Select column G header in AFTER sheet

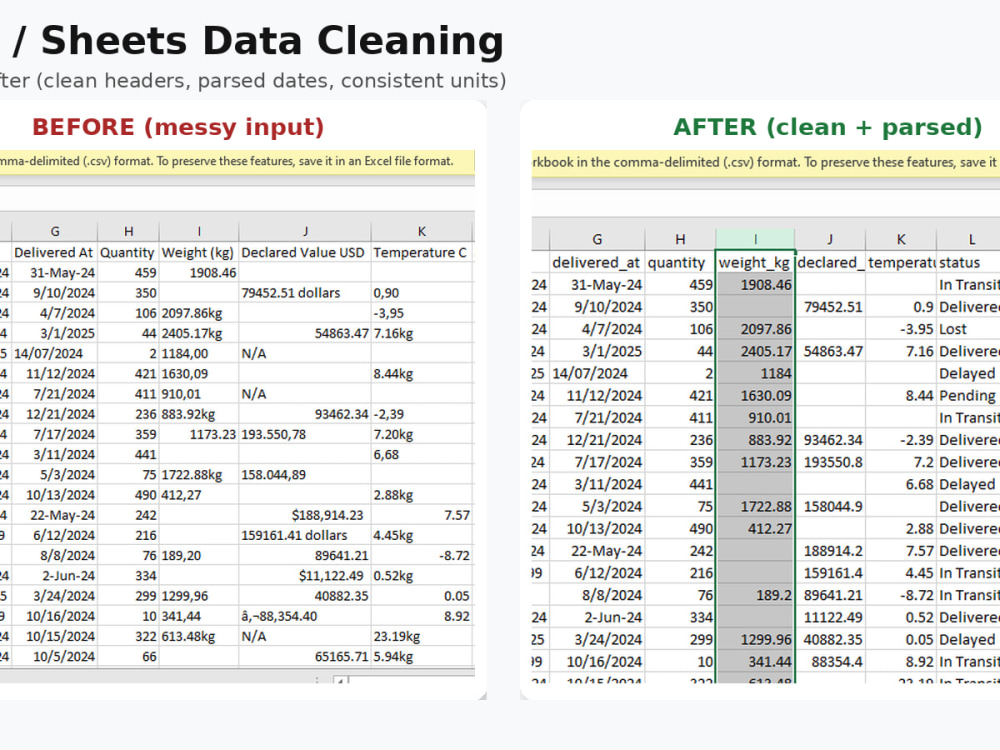click(597, 239)
